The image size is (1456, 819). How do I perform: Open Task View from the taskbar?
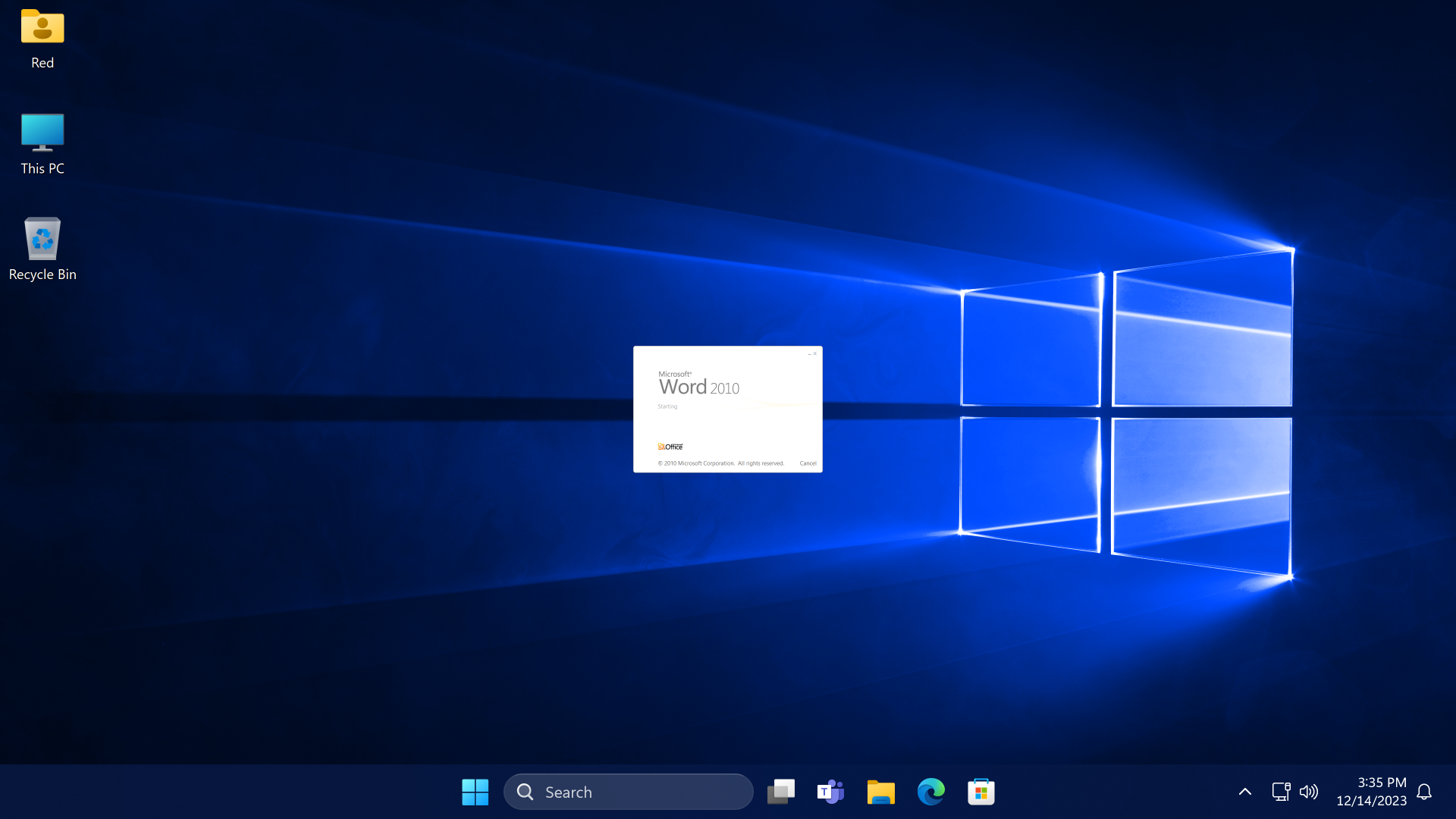click(780, 792)
